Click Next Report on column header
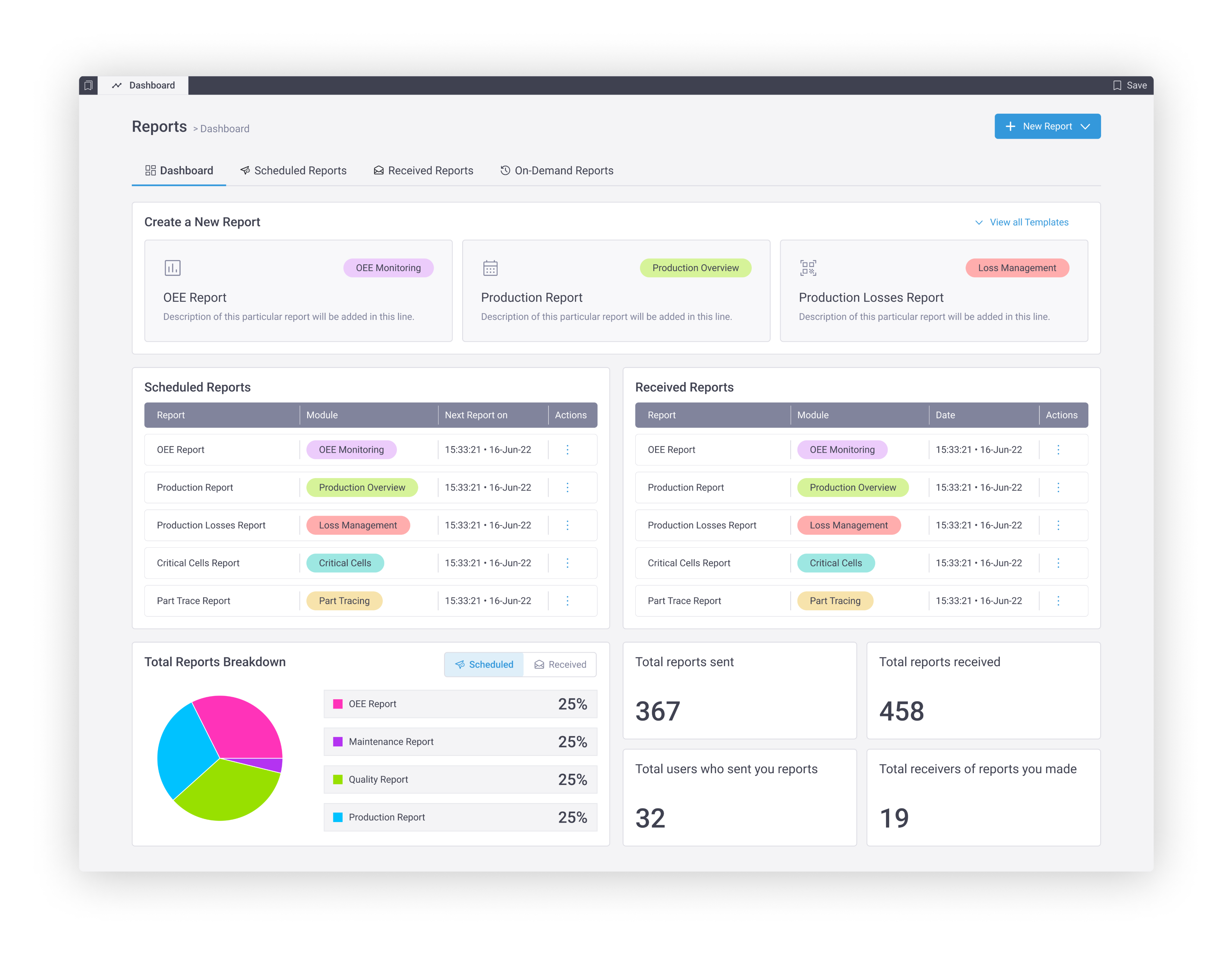This screenshot has height=953, width=1232. click(x=476, y=415)
